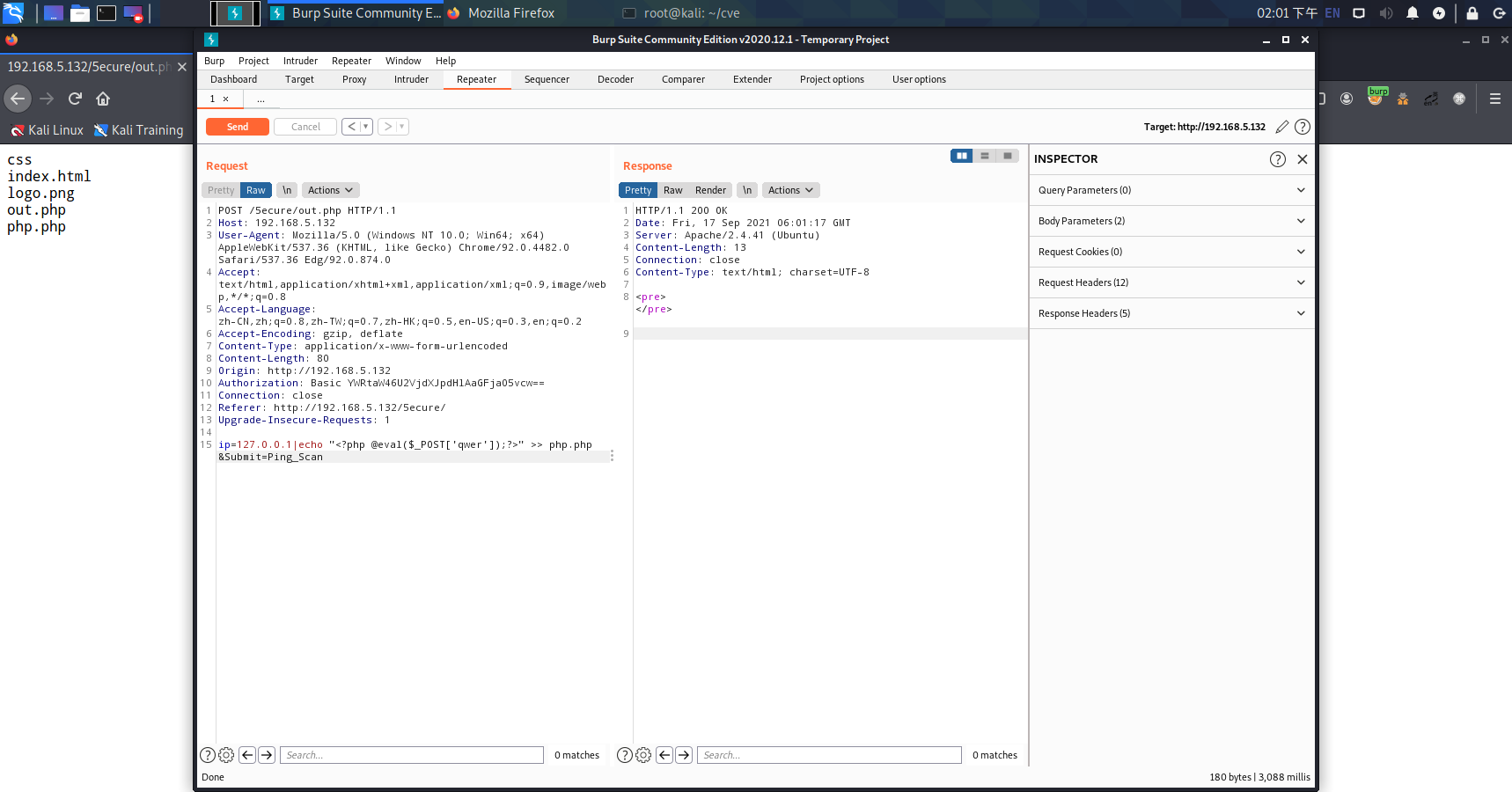Open Kali applications menu icon
Screen dimensions: 1512x792
pos(13,12)
